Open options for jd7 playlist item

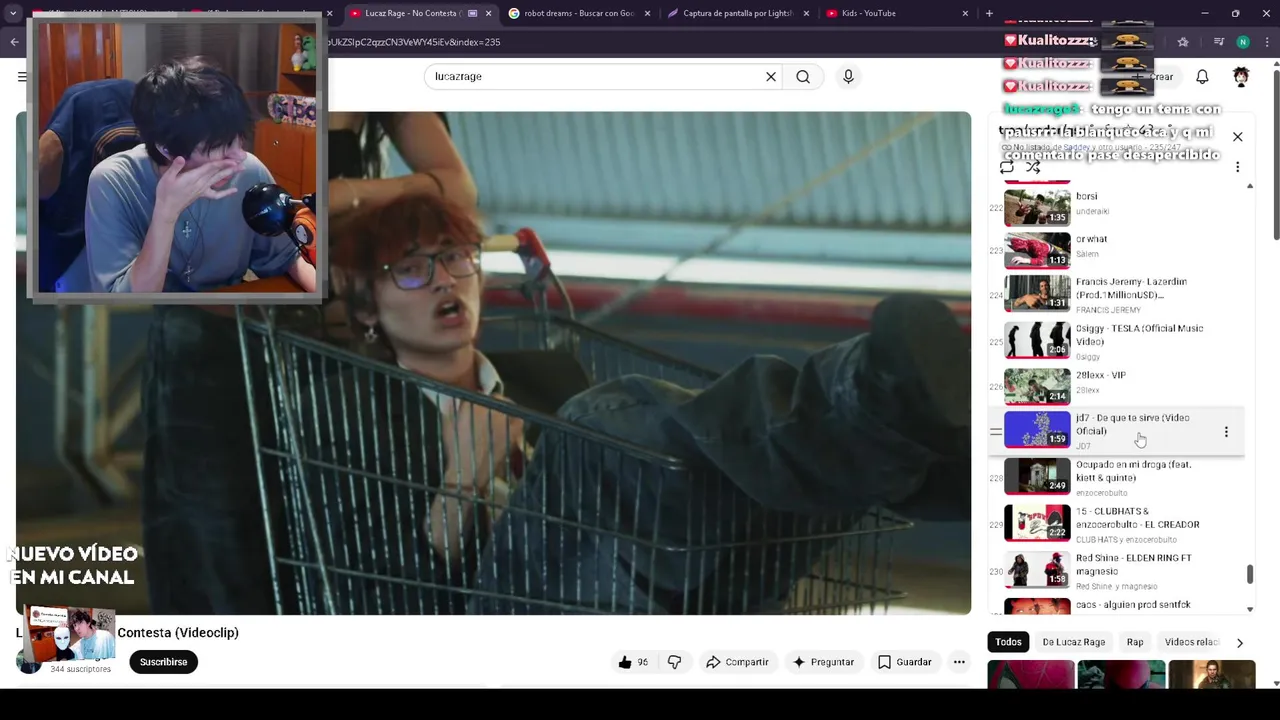coord(1226,432)
